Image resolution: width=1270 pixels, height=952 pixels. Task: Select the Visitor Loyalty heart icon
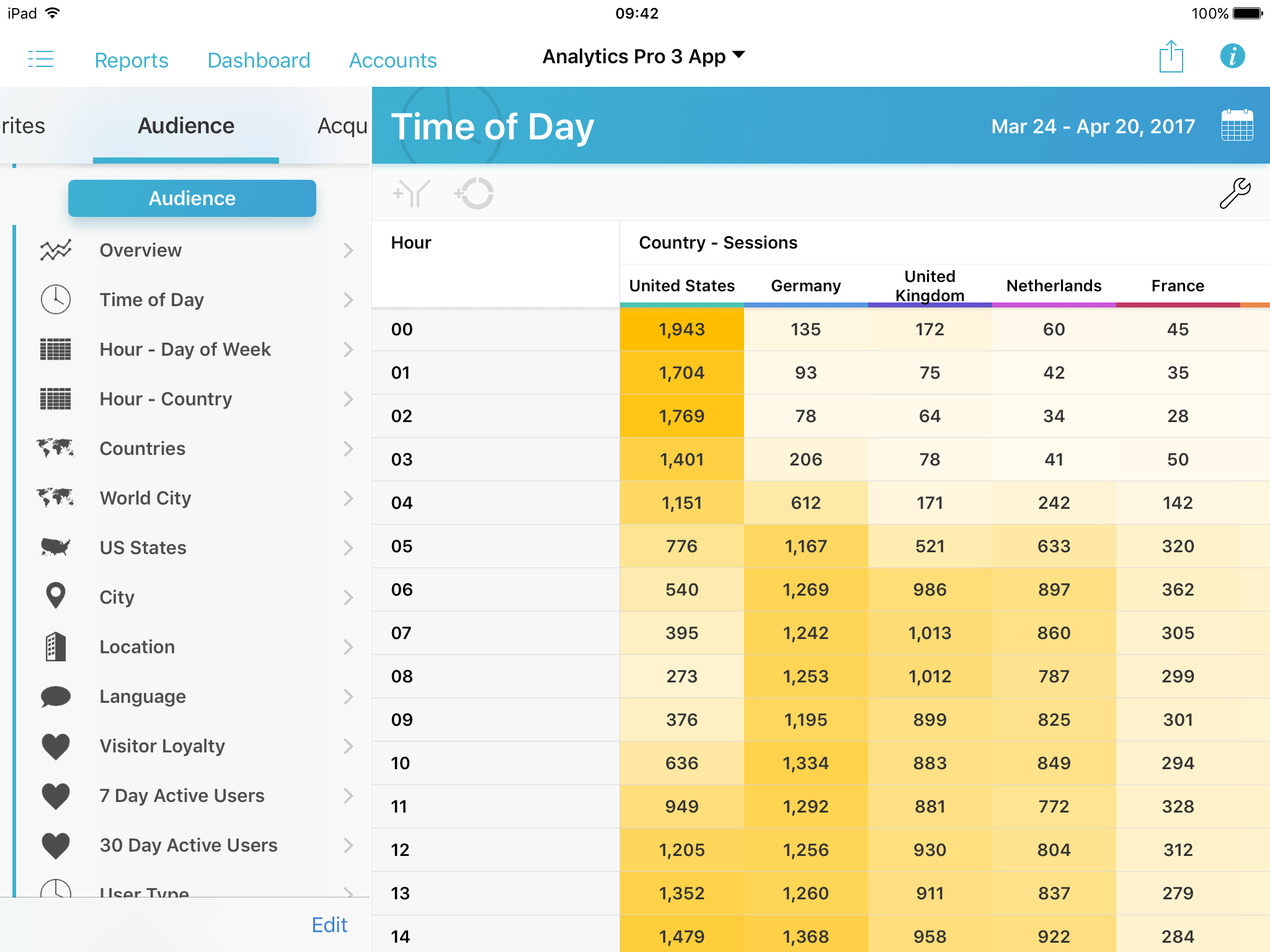(56, 746)
